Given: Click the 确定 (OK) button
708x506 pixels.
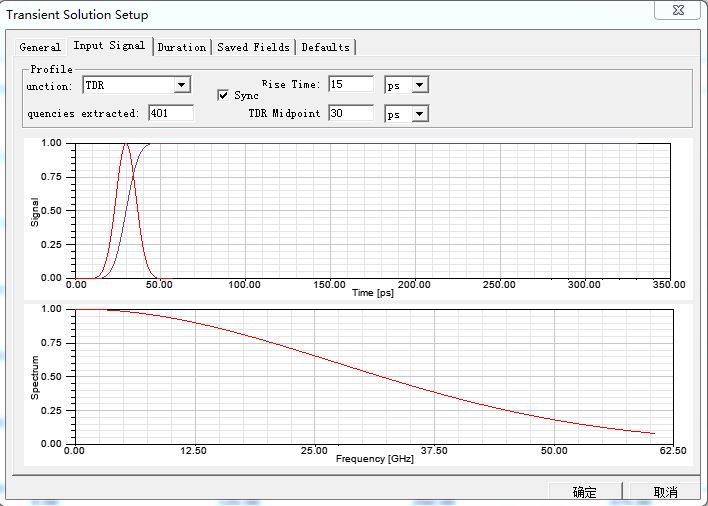Looking at the screenshot, I should [585, 492].
